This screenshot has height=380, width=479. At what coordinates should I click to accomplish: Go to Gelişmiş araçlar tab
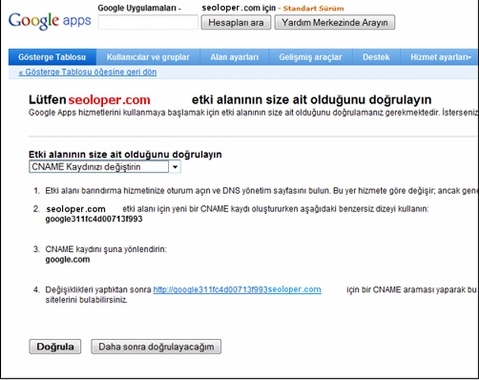(x=310, y=57)
